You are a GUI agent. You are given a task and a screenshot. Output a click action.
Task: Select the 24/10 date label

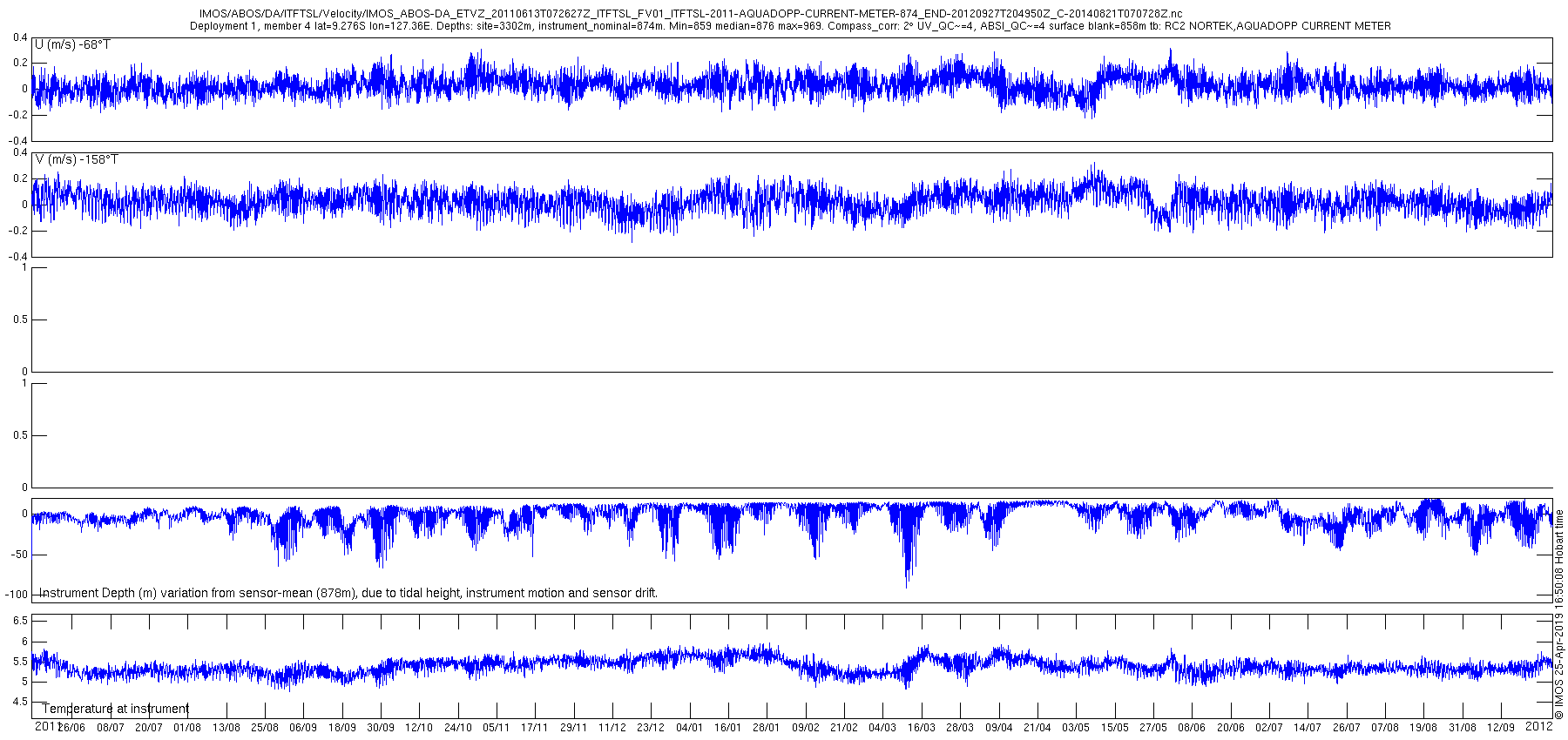point(458,727)
